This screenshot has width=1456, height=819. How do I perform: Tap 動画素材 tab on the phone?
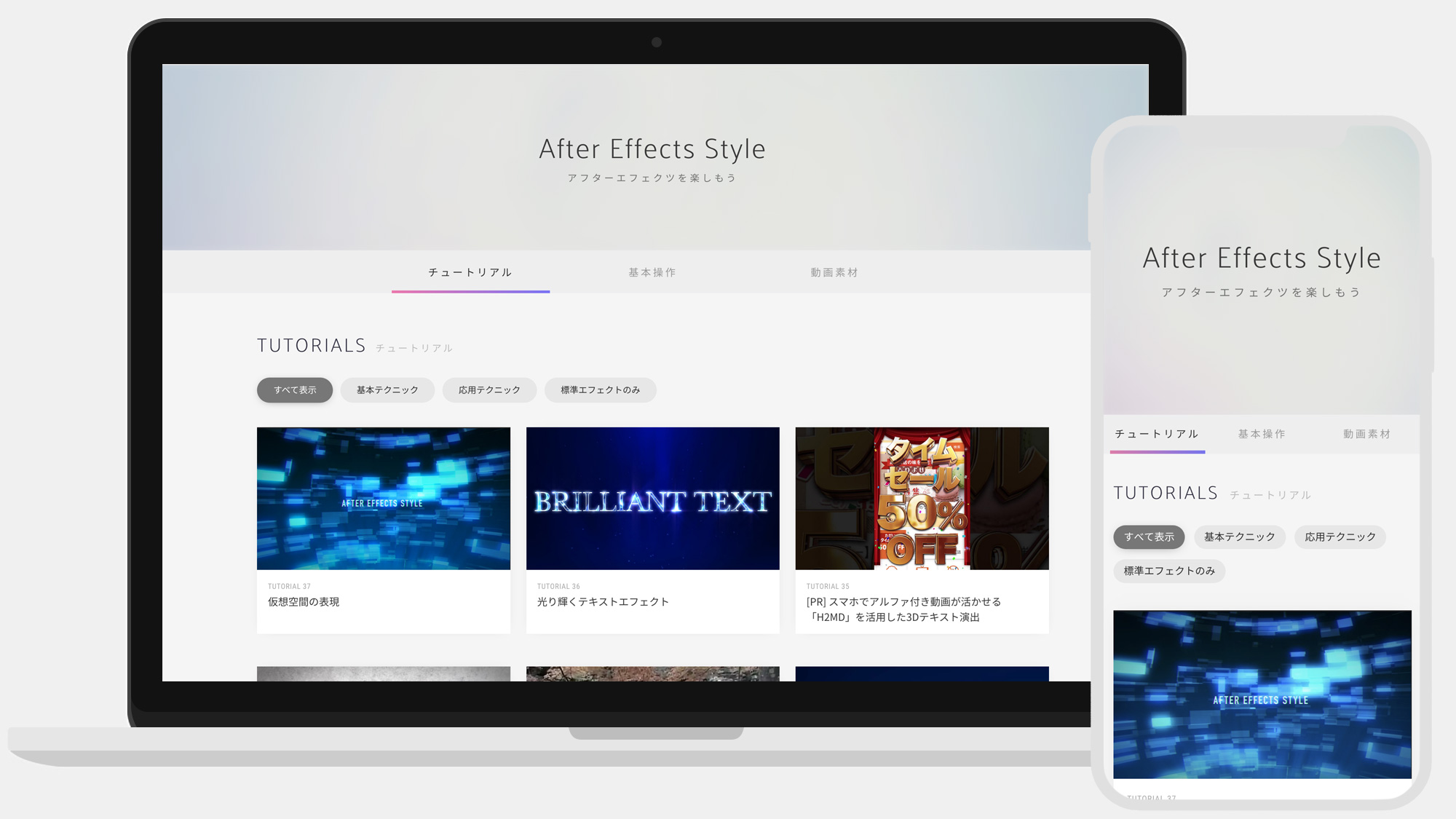click(1366, 434)
